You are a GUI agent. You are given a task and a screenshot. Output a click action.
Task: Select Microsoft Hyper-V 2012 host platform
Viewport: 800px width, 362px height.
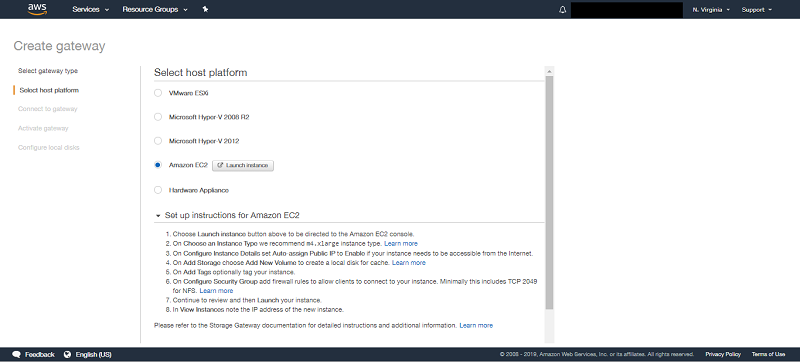158,141
